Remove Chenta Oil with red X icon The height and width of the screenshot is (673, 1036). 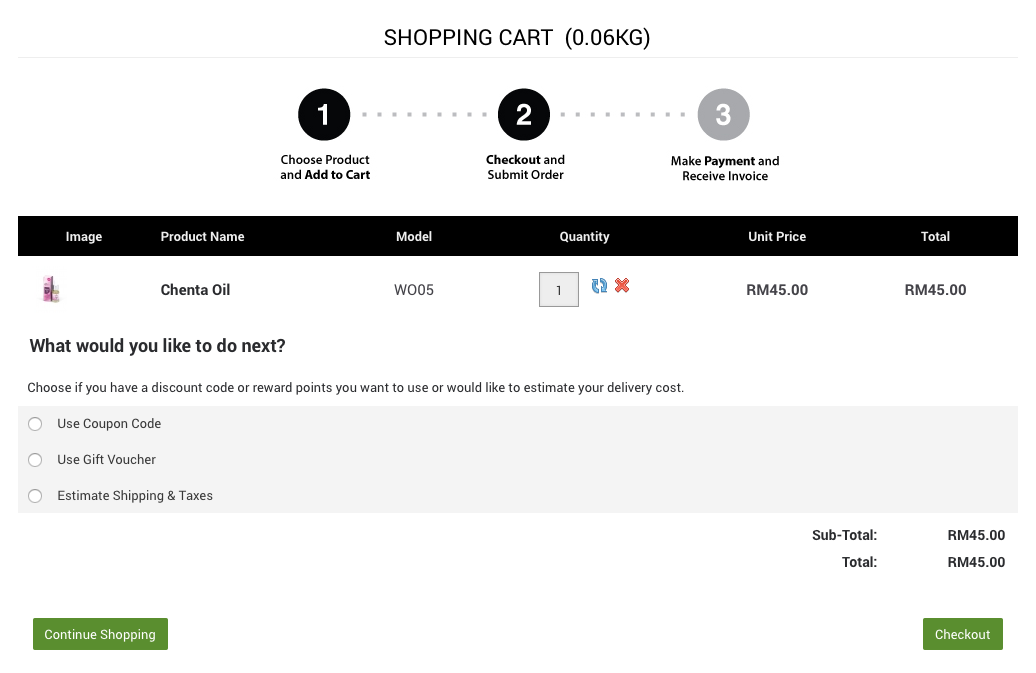(622, 286)
